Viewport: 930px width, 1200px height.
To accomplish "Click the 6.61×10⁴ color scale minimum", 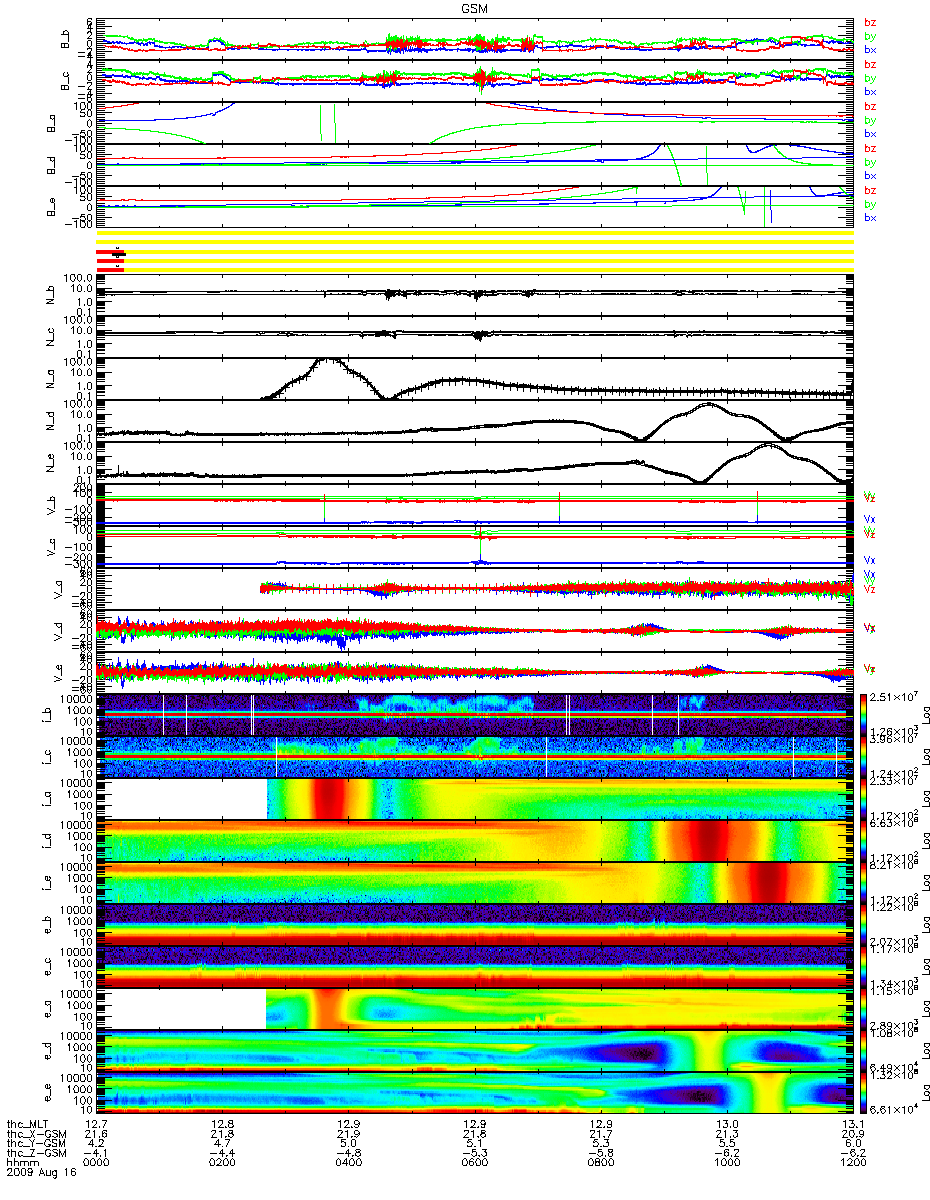I will 896,1110.
